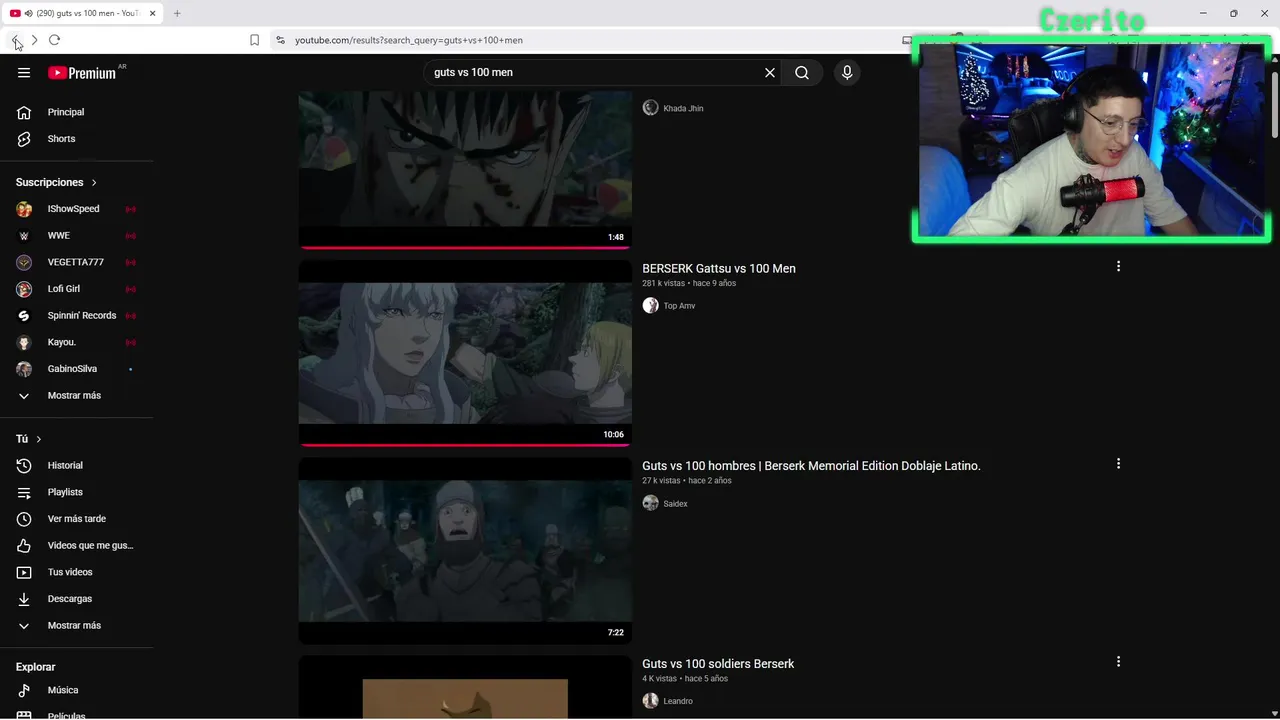The height and width of the screenshot is (720, 1280).
Task: Reload the page with refresh icon
Action: (54, 40)
